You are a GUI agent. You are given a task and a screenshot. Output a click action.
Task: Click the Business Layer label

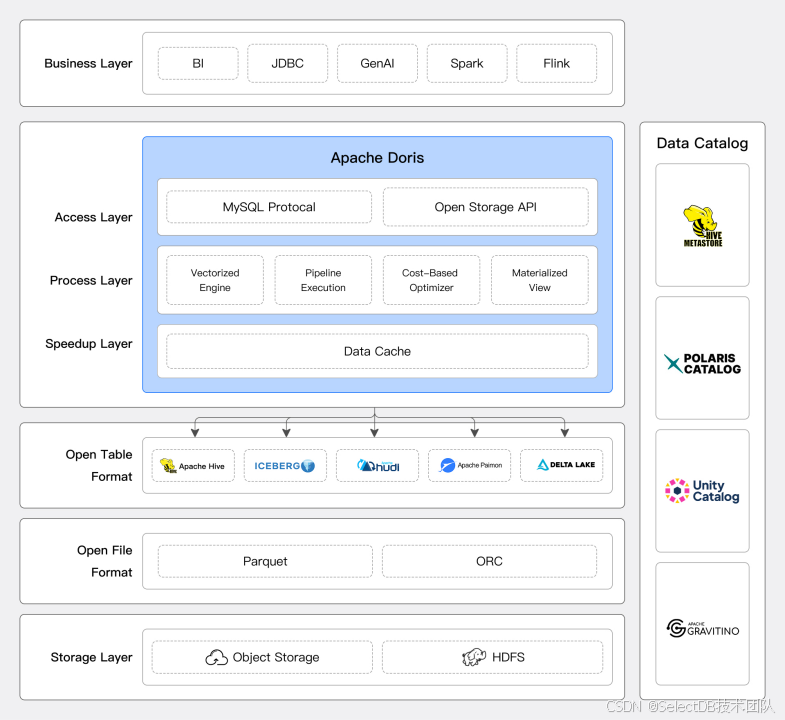click(89, 64)
